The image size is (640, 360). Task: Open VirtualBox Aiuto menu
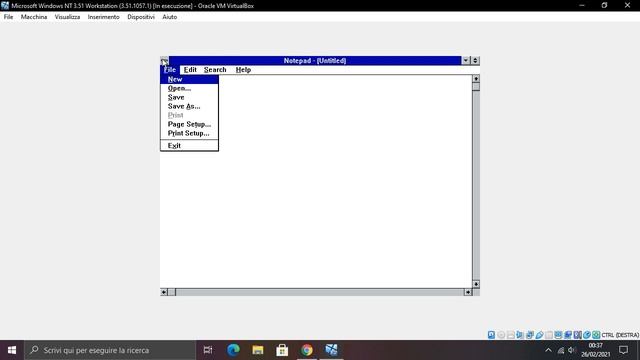coord(170,17)
